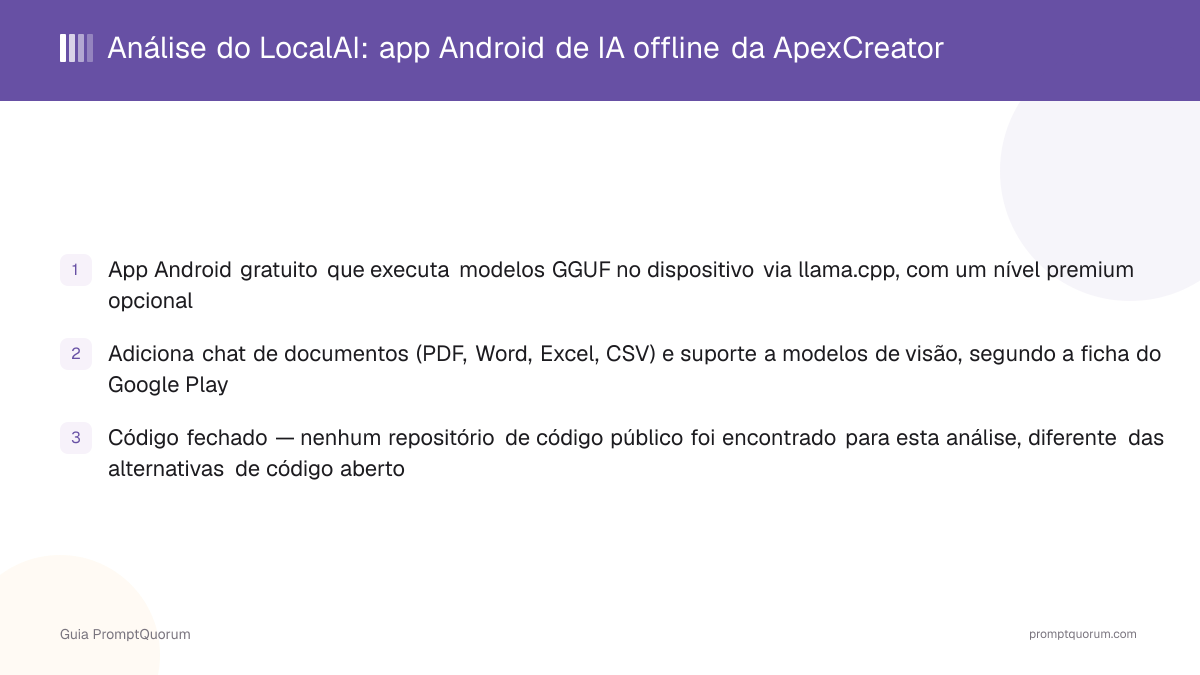The height and width of the screenshot is (675, 1200).
Task: Click the number 3 bullet badge
Action: click(x=76, y=438)
